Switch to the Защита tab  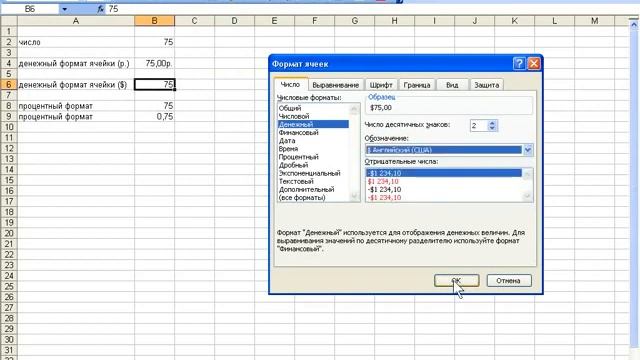487,85
